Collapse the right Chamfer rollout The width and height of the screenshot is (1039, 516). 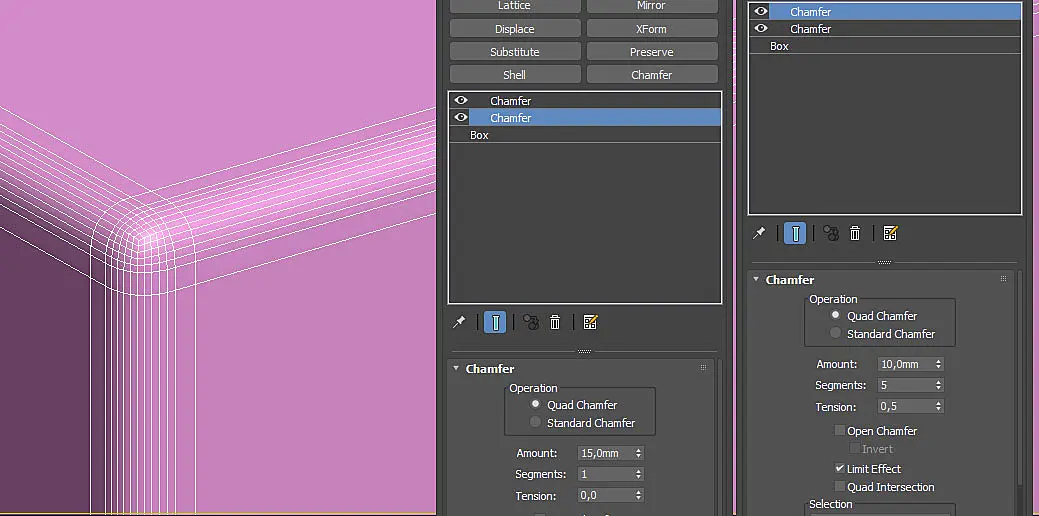click(x=756, y=280)
